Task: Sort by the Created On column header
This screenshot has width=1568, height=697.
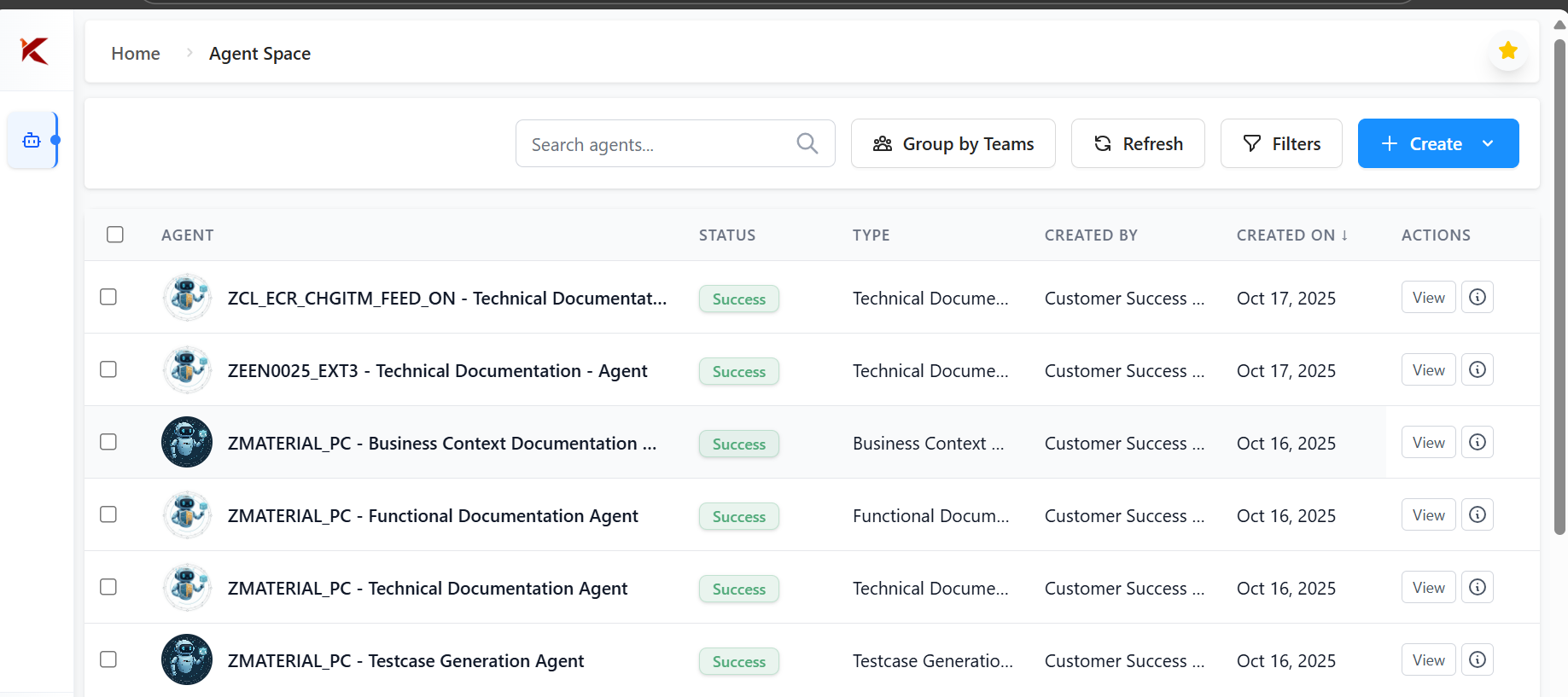Action: (x=1291, y=235)
